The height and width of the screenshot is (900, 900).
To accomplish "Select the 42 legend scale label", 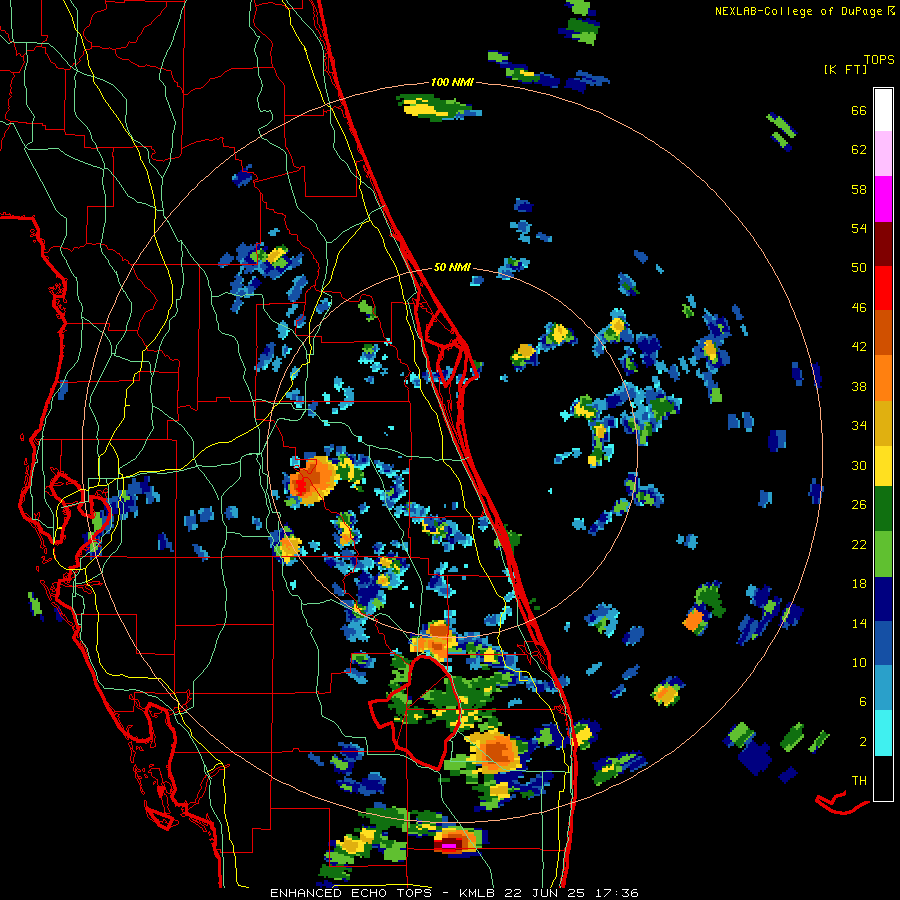I will point(859,346).
